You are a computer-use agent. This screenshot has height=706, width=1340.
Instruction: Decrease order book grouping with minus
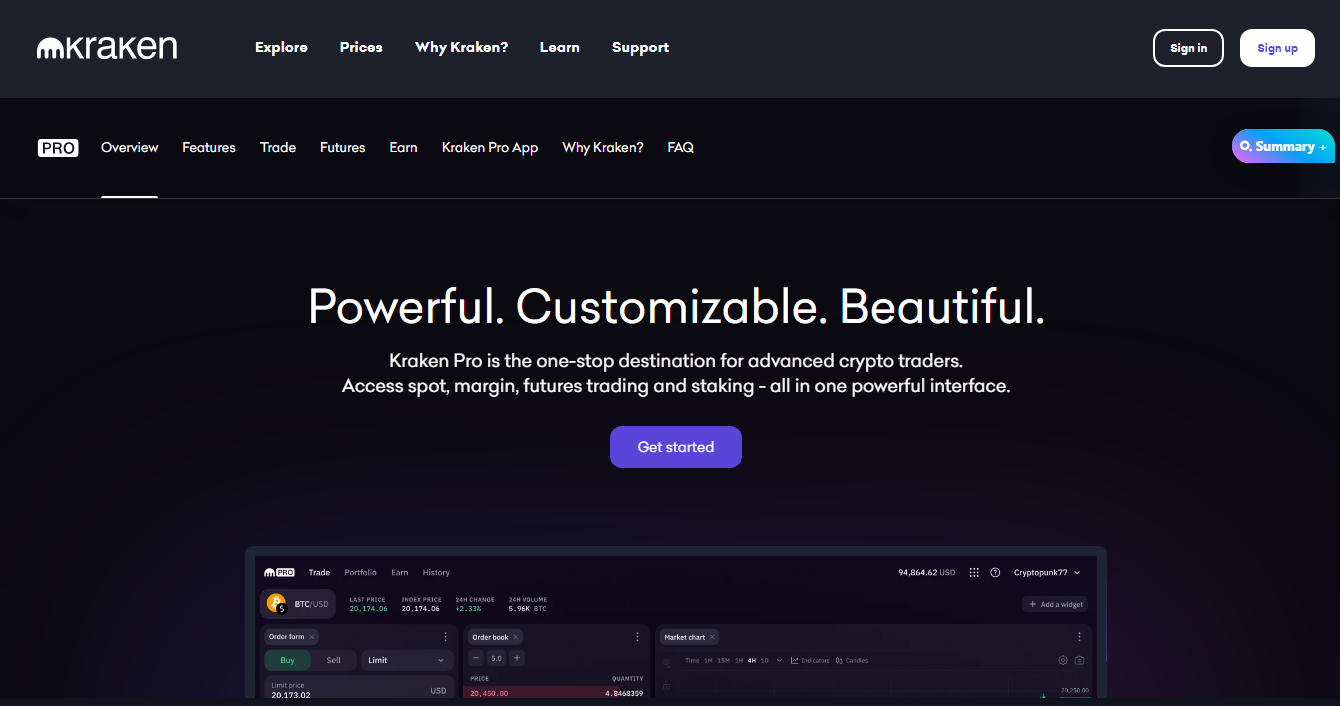click(476, 658)
